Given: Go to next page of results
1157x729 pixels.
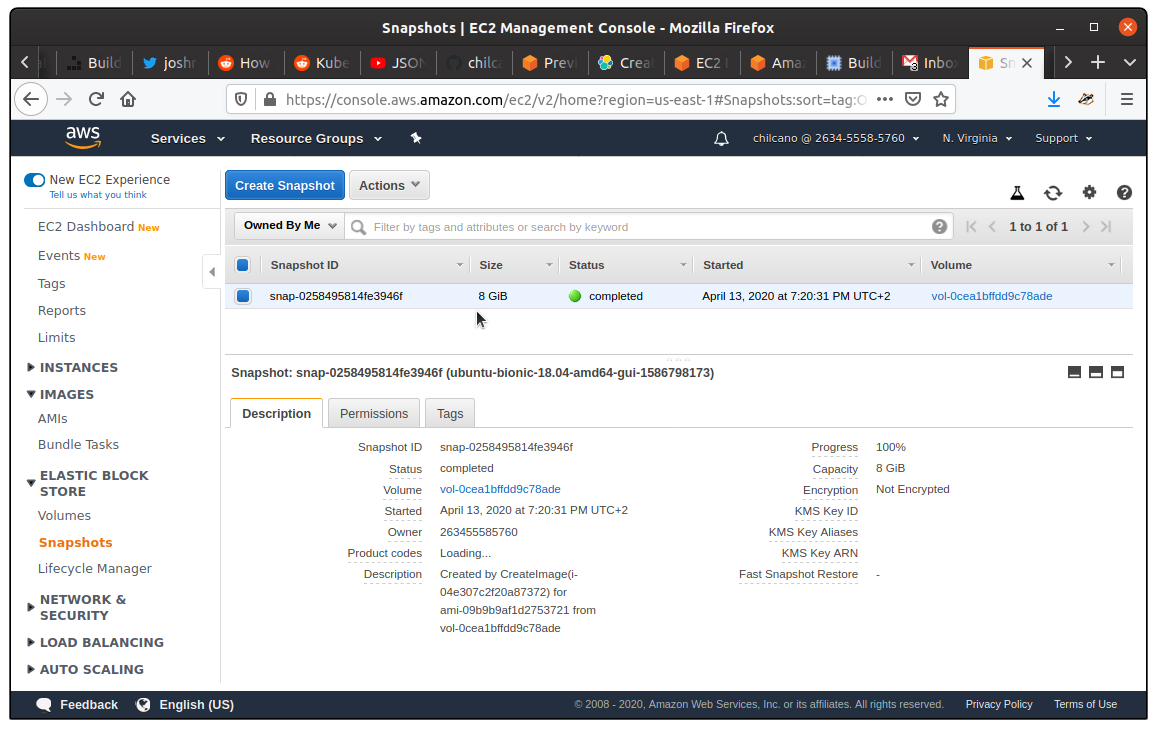Looking at the screenshot, I should point(1085,227).
